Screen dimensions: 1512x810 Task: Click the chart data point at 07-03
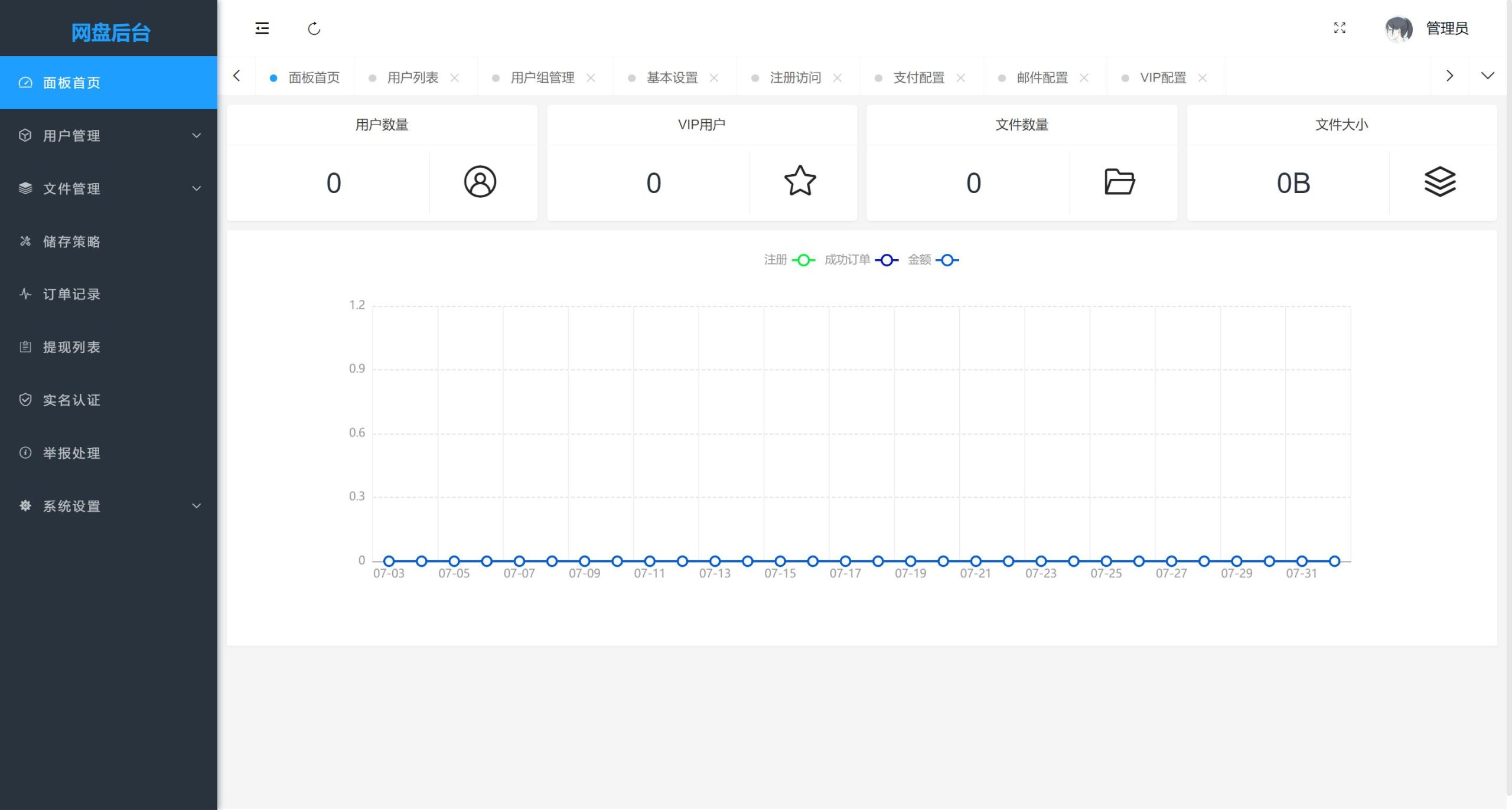pos(389,561)
